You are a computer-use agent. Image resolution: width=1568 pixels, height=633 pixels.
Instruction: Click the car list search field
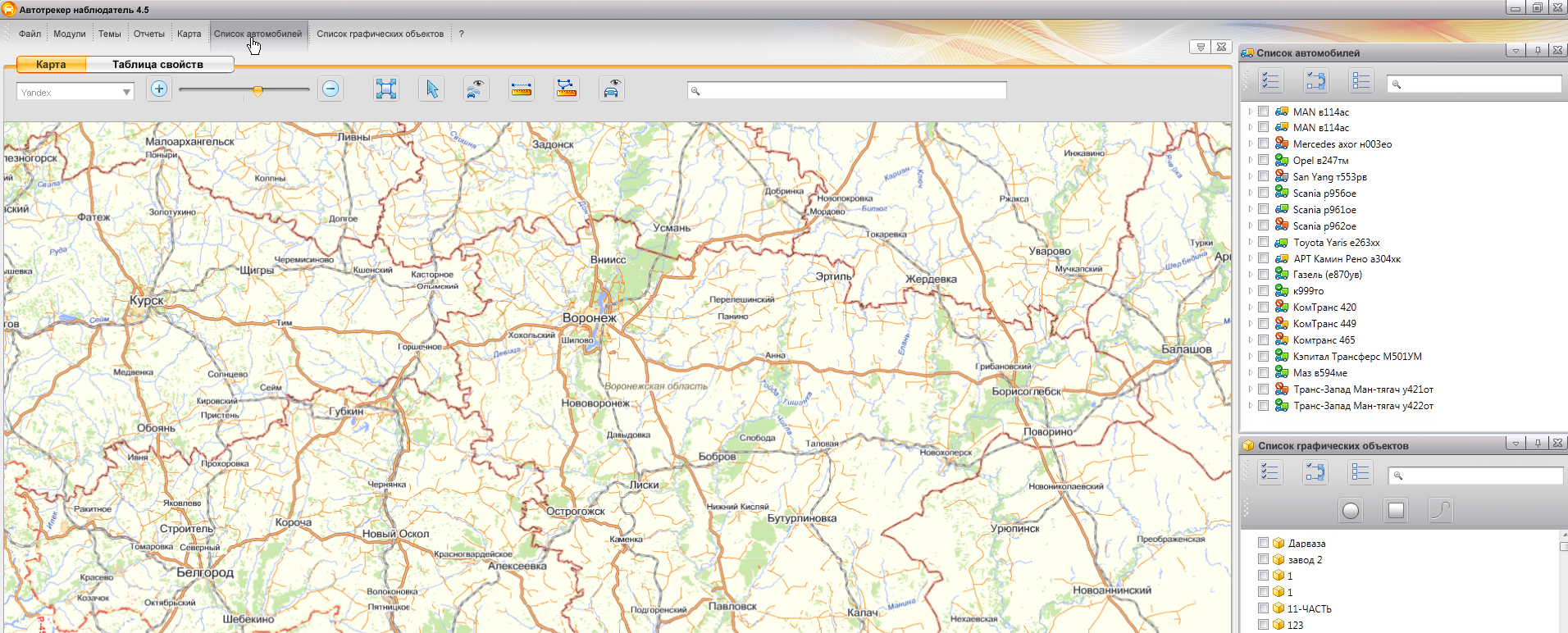pos(1474,84)
